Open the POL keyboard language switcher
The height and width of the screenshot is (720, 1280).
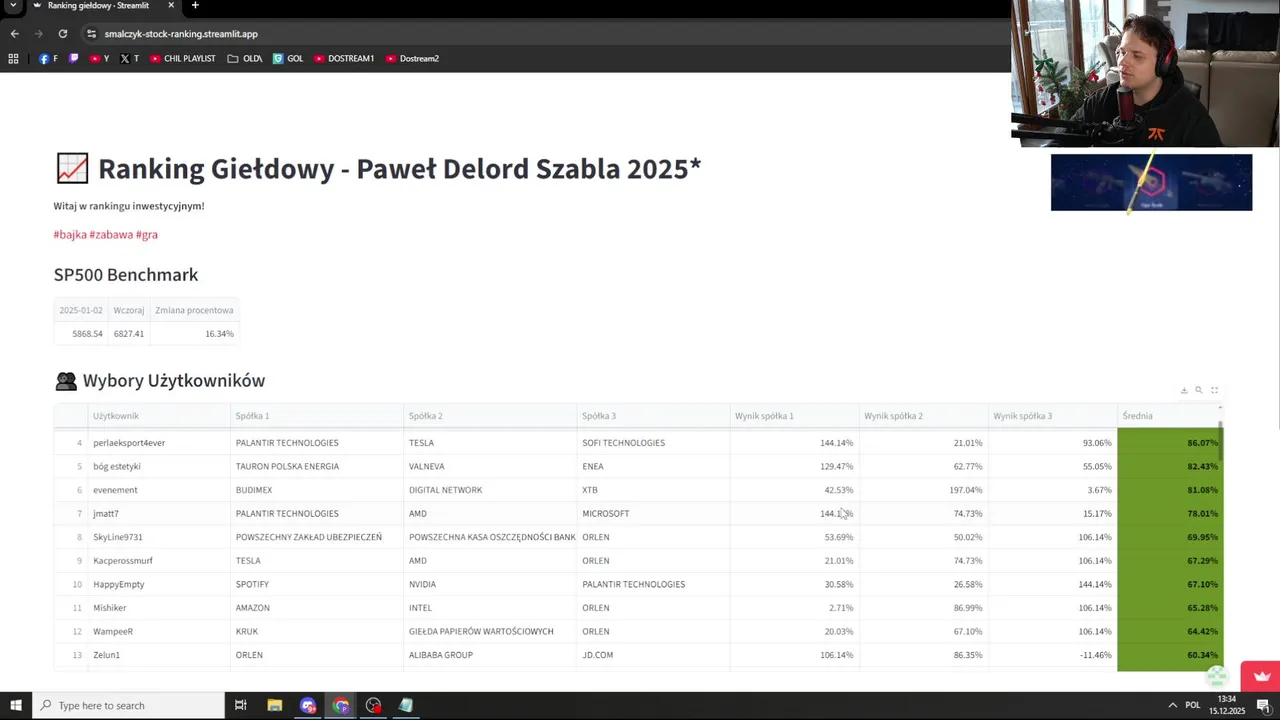[x=1193, y=705]
